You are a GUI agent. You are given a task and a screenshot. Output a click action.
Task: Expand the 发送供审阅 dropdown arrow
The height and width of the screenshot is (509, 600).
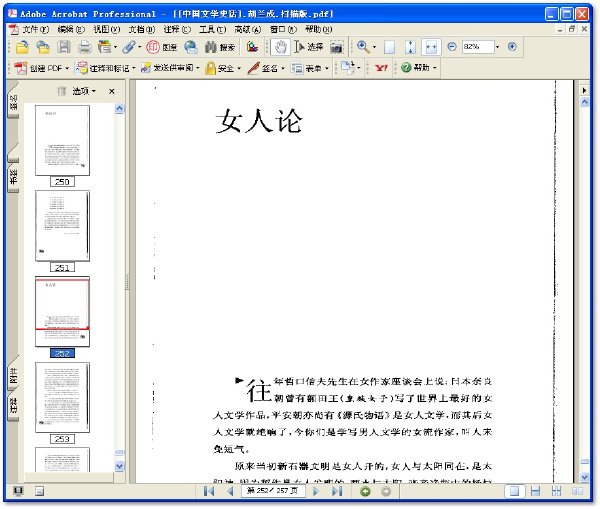pyautogui.click(x=197, y=69)
